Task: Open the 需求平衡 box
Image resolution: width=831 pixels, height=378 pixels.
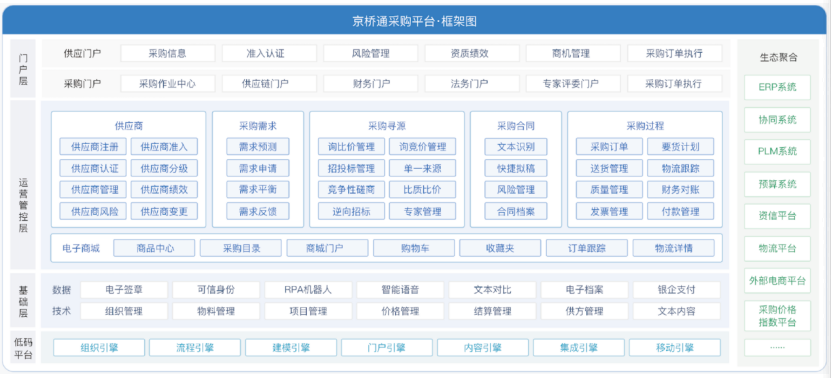Action: pos(258,189)
